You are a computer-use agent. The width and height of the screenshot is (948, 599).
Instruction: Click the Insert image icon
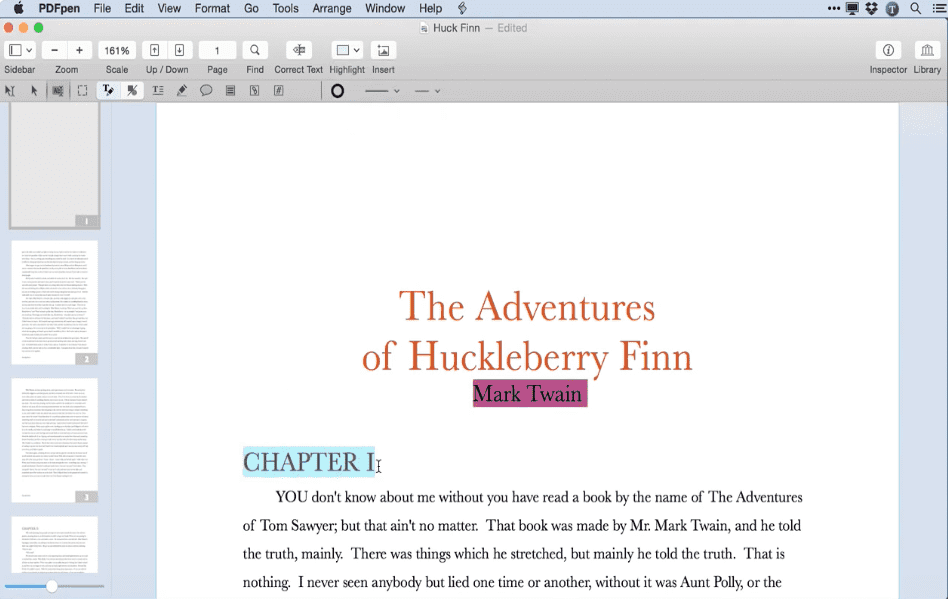click(383, 50)
